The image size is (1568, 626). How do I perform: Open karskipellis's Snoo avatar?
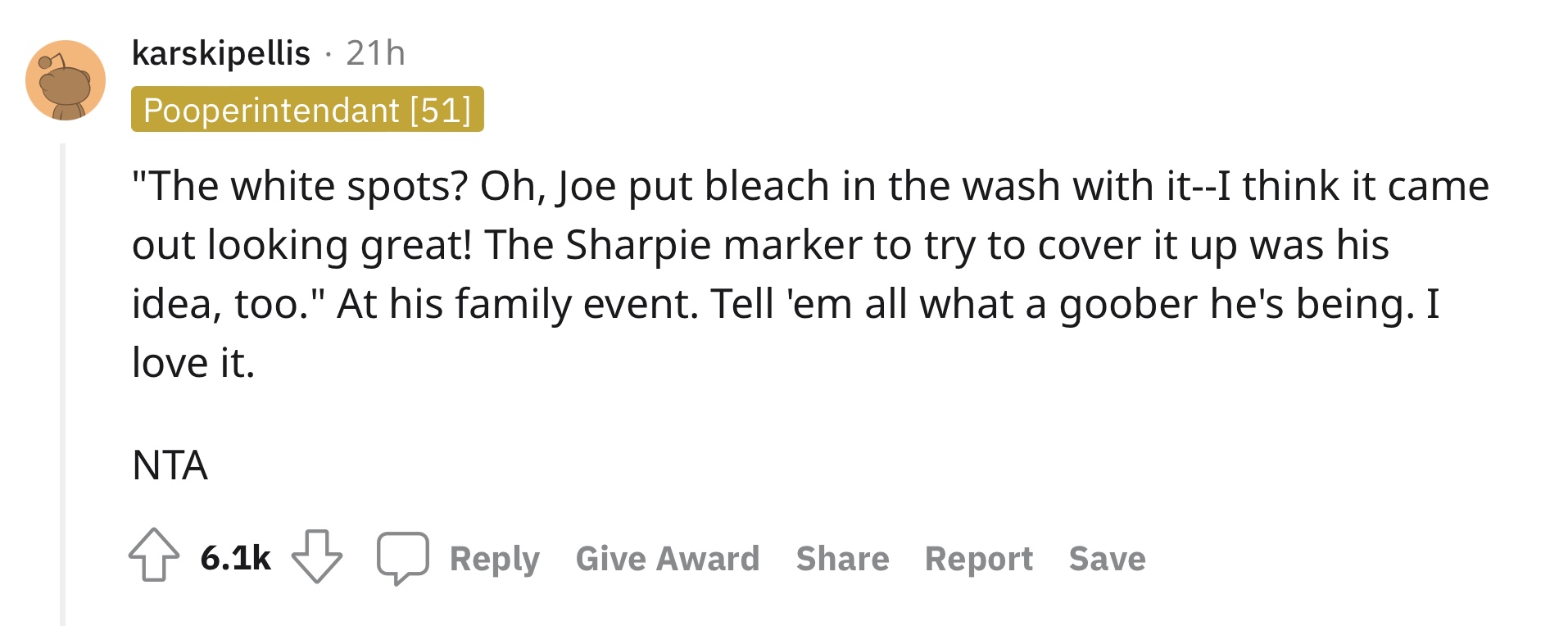[66, 80]
